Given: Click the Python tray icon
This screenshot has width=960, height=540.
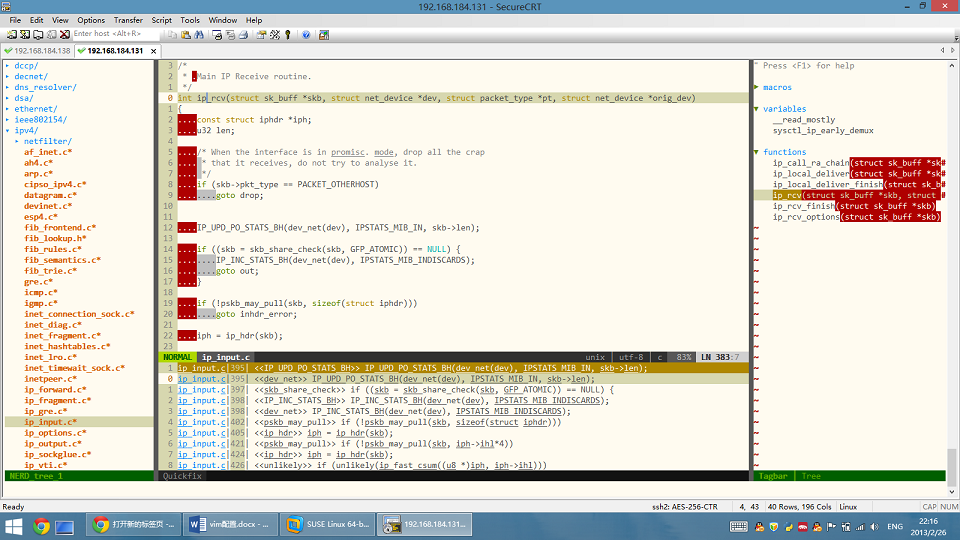Looking at the screenshot, I should click(x=789, y=527).
